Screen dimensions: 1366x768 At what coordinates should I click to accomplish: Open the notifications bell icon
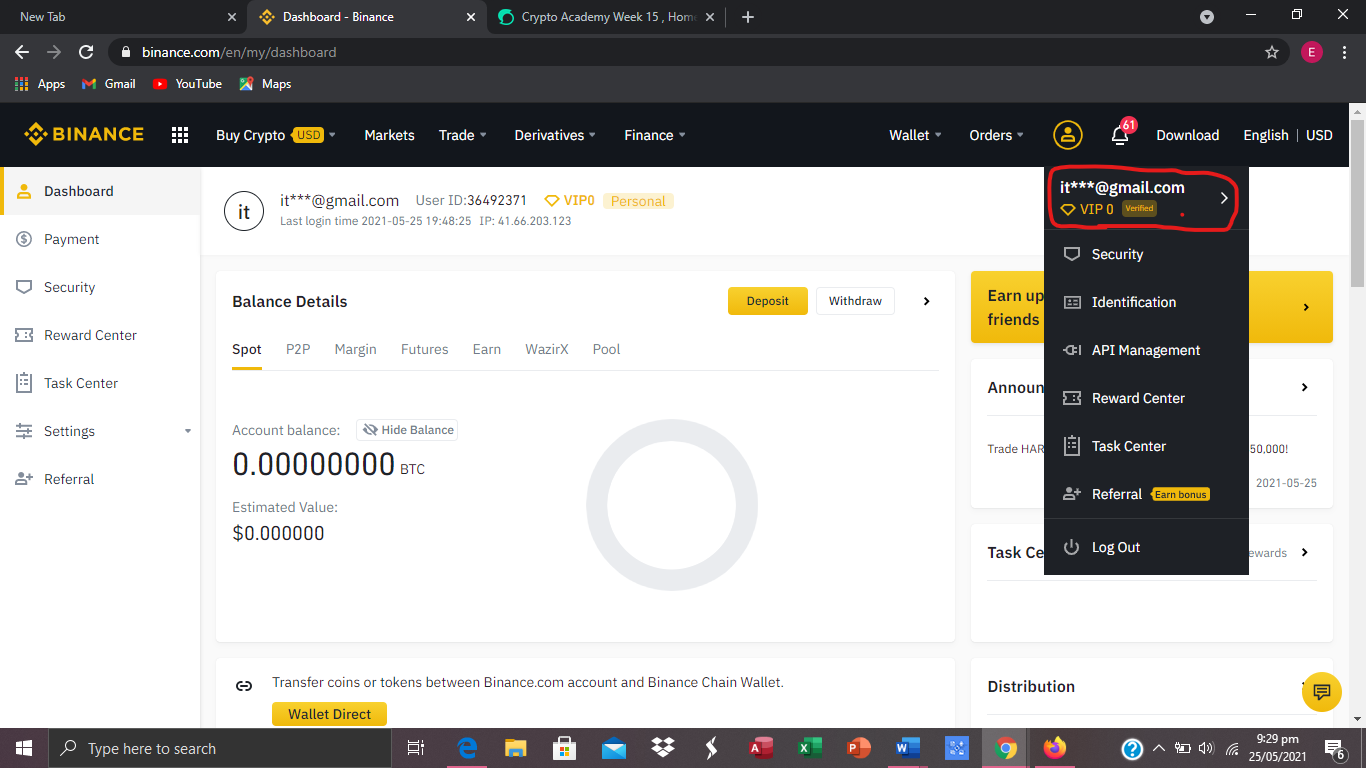(x=1120, y=135)
